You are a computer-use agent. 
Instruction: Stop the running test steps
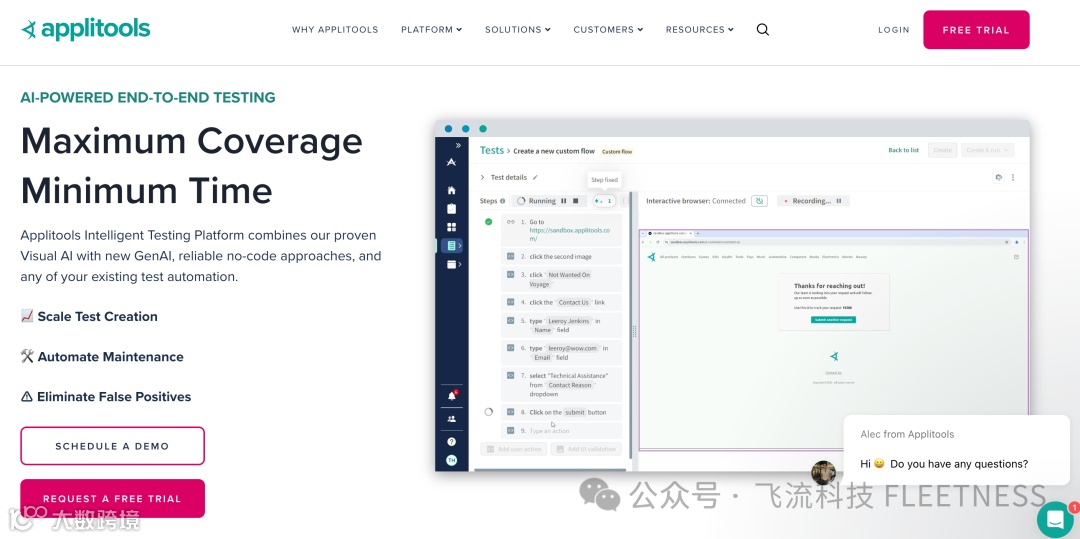tap(576, 201)
